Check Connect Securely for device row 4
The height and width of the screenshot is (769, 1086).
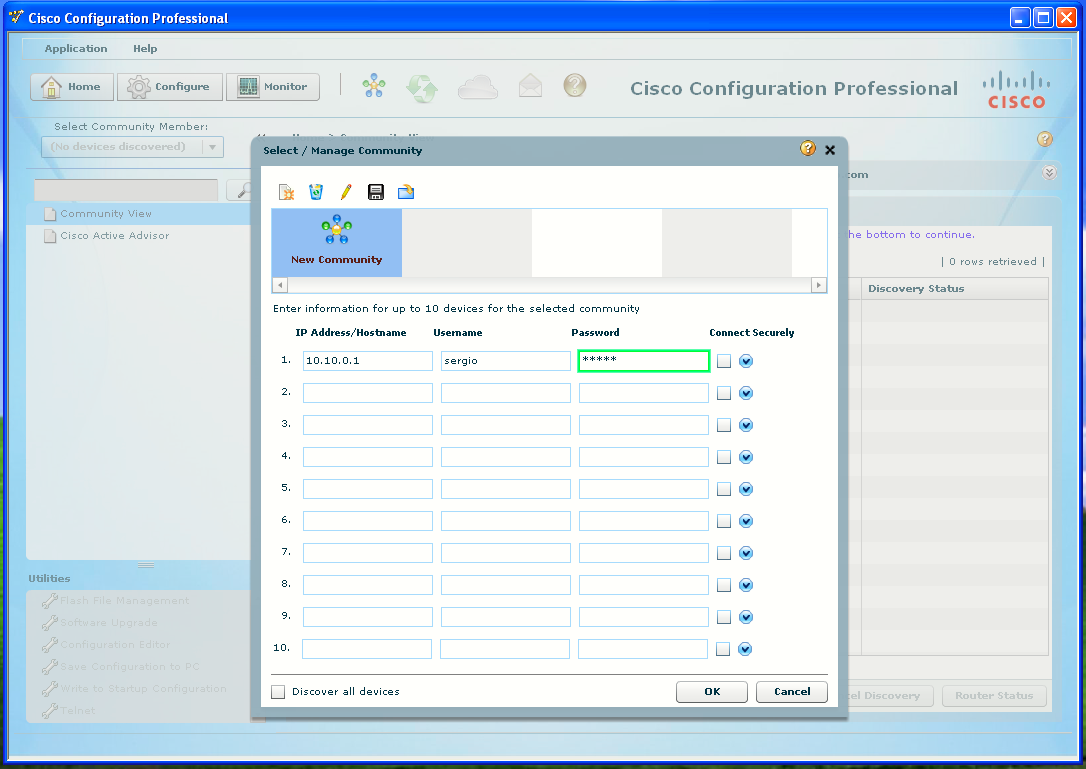pos(724,457)
